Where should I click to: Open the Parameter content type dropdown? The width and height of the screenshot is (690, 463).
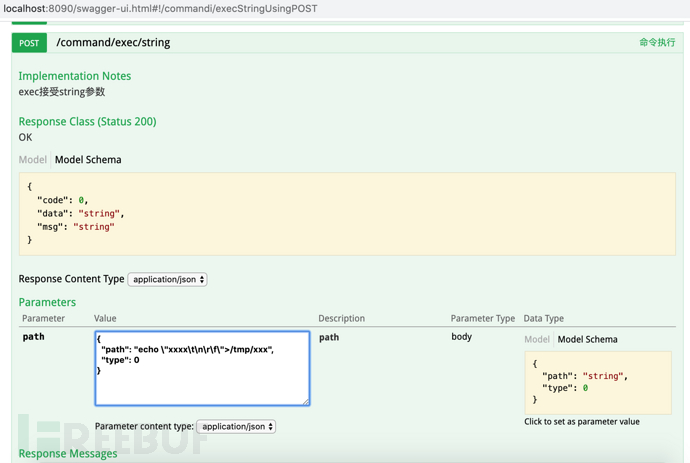236,426
